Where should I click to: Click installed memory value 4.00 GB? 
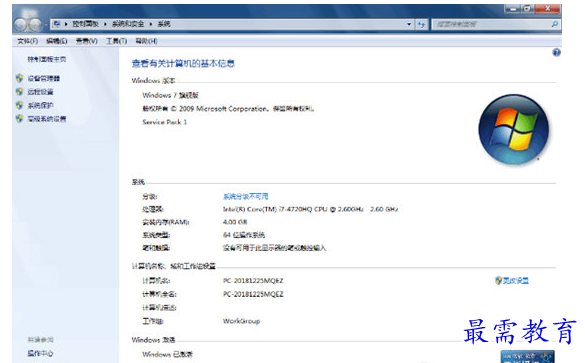pos(235,222)
